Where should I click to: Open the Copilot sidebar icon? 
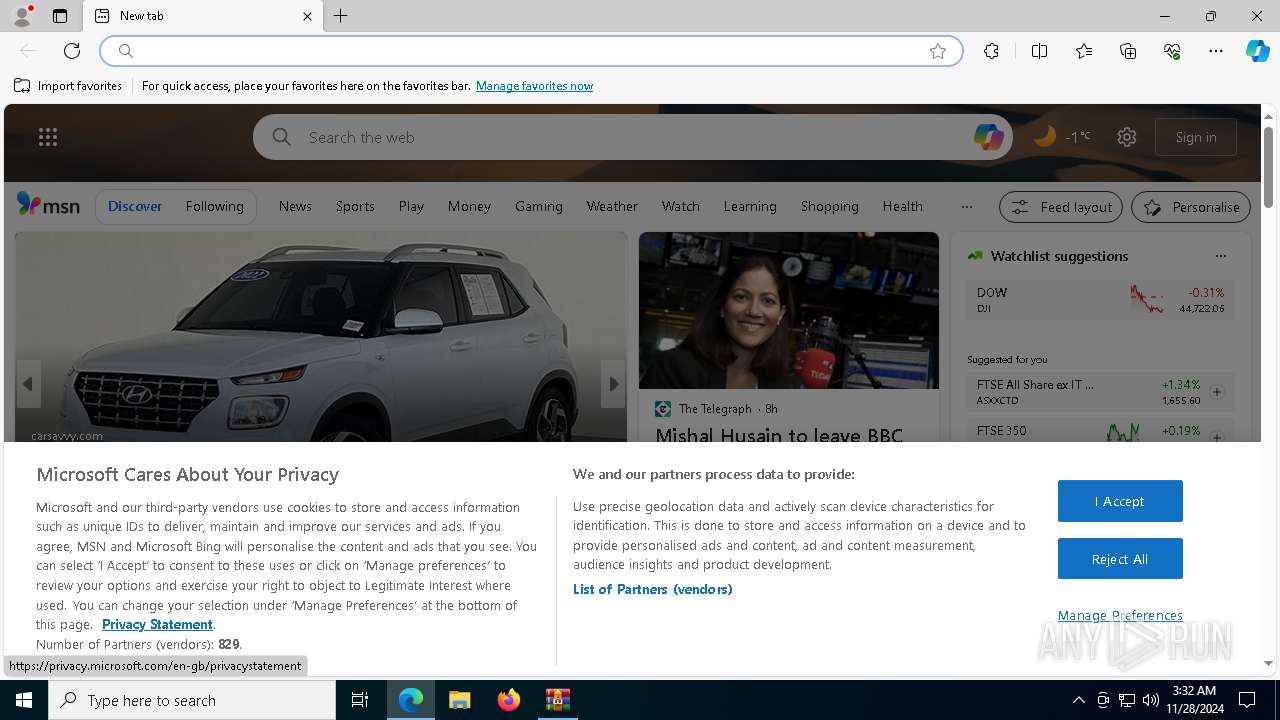(1257, 51)
